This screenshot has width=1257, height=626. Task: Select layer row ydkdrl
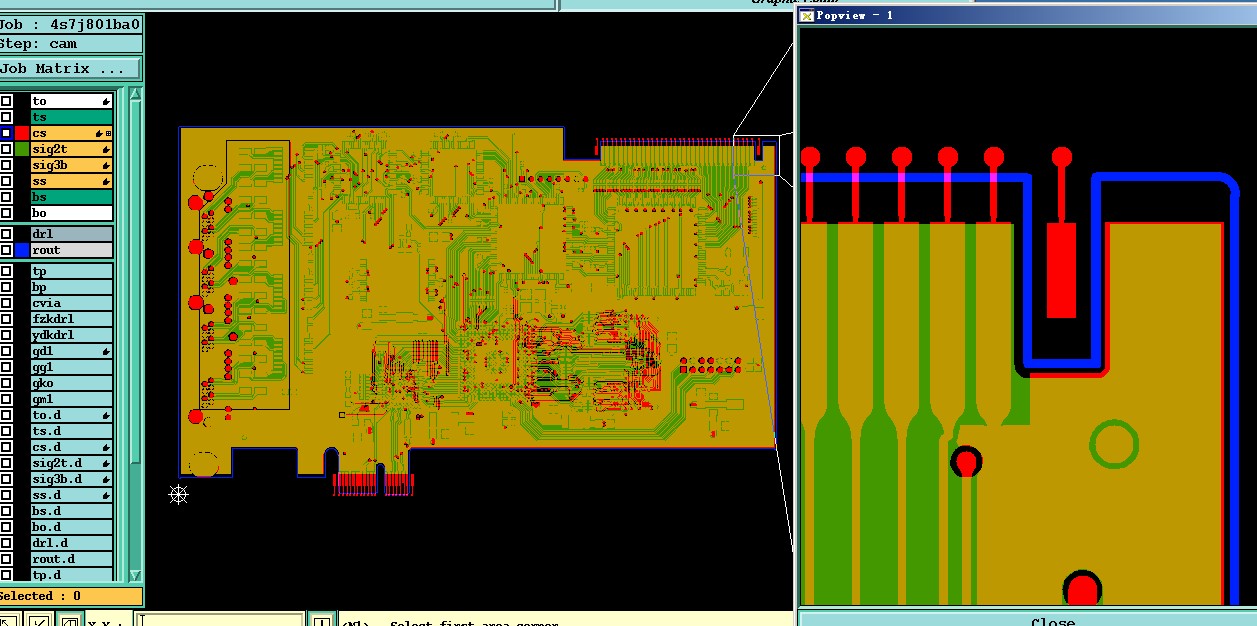coord(71,335)
